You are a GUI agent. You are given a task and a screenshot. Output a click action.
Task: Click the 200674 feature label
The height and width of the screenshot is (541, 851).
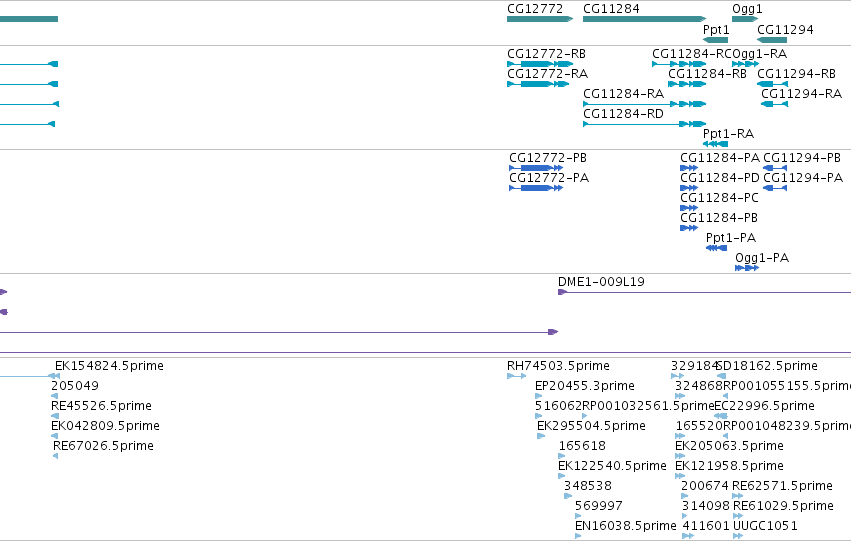click(705, 486)
